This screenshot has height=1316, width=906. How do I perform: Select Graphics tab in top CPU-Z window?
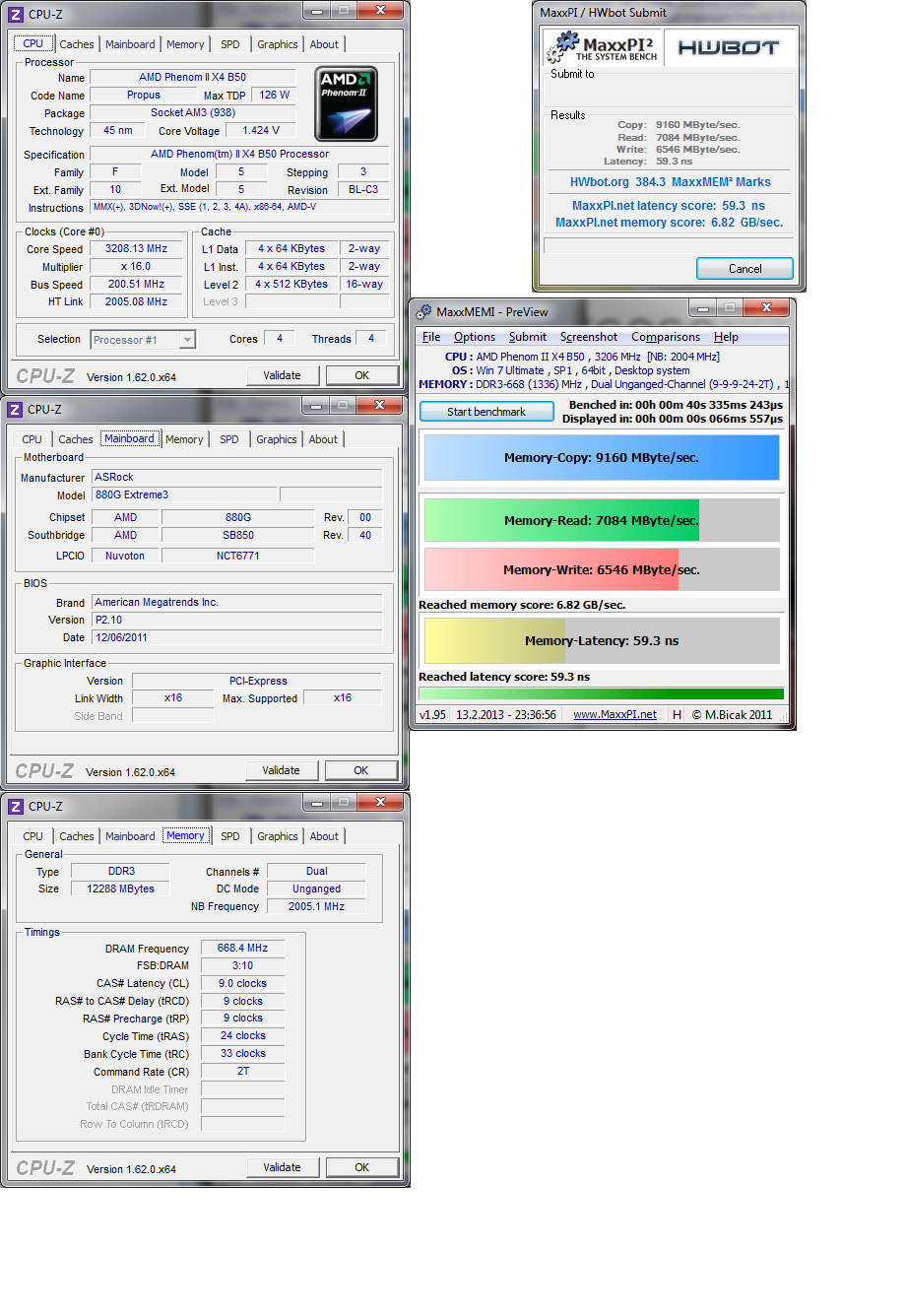pos(278,44)
